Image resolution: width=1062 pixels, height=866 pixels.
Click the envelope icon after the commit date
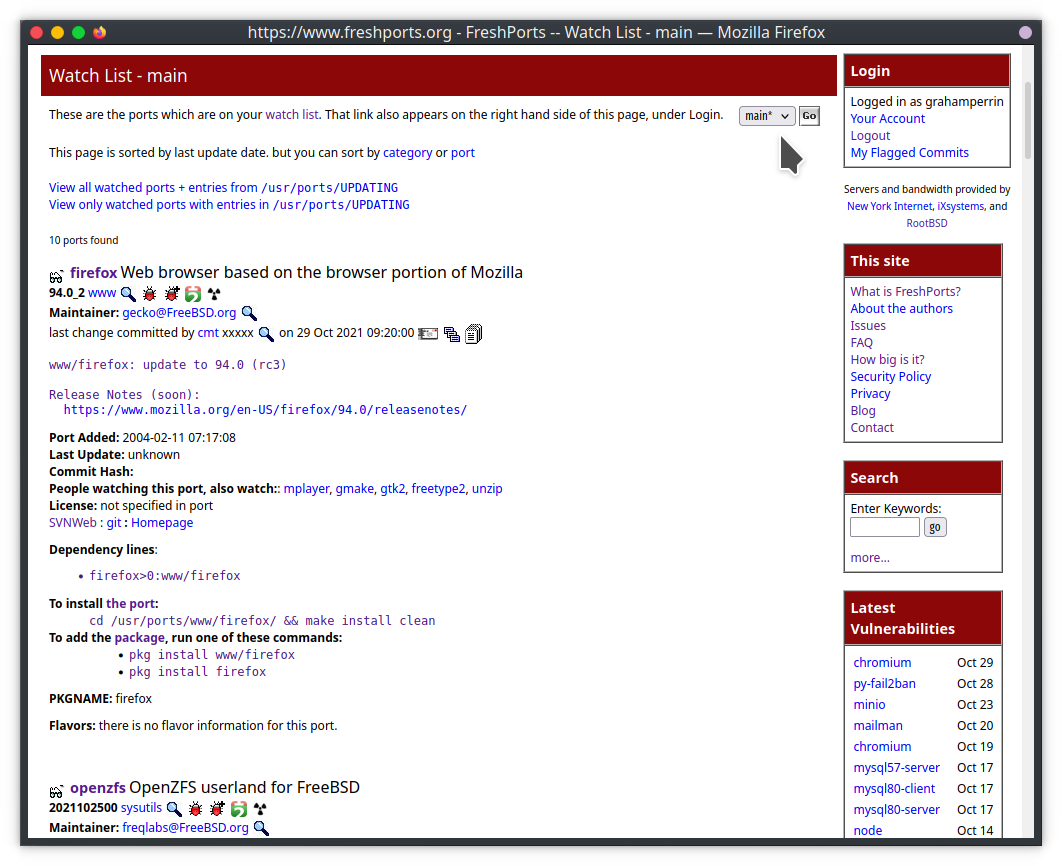coord(428,334)
